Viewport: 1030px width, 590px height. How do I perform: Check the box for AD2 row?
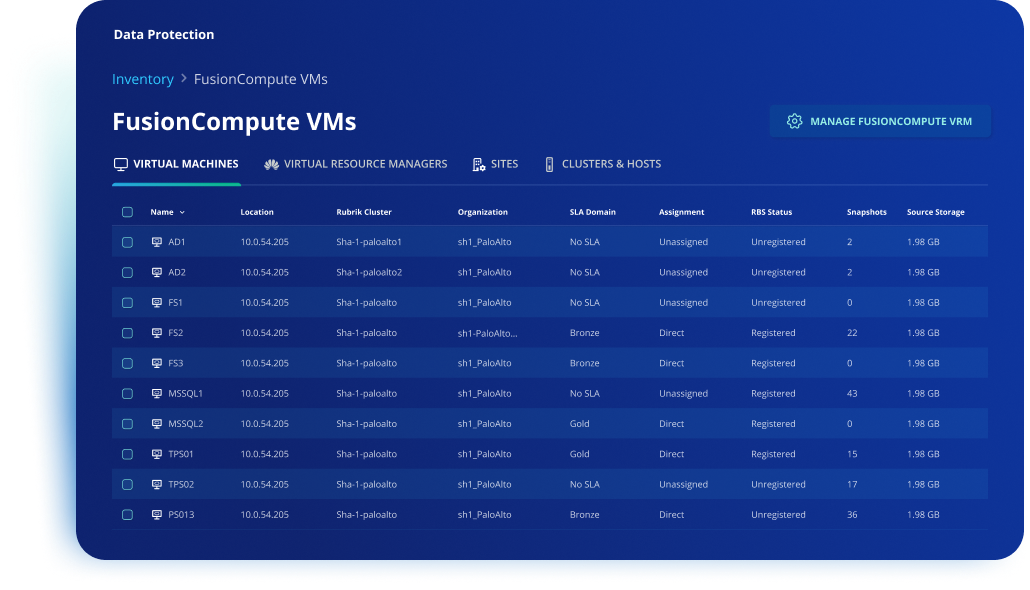[x=127, y=273]
